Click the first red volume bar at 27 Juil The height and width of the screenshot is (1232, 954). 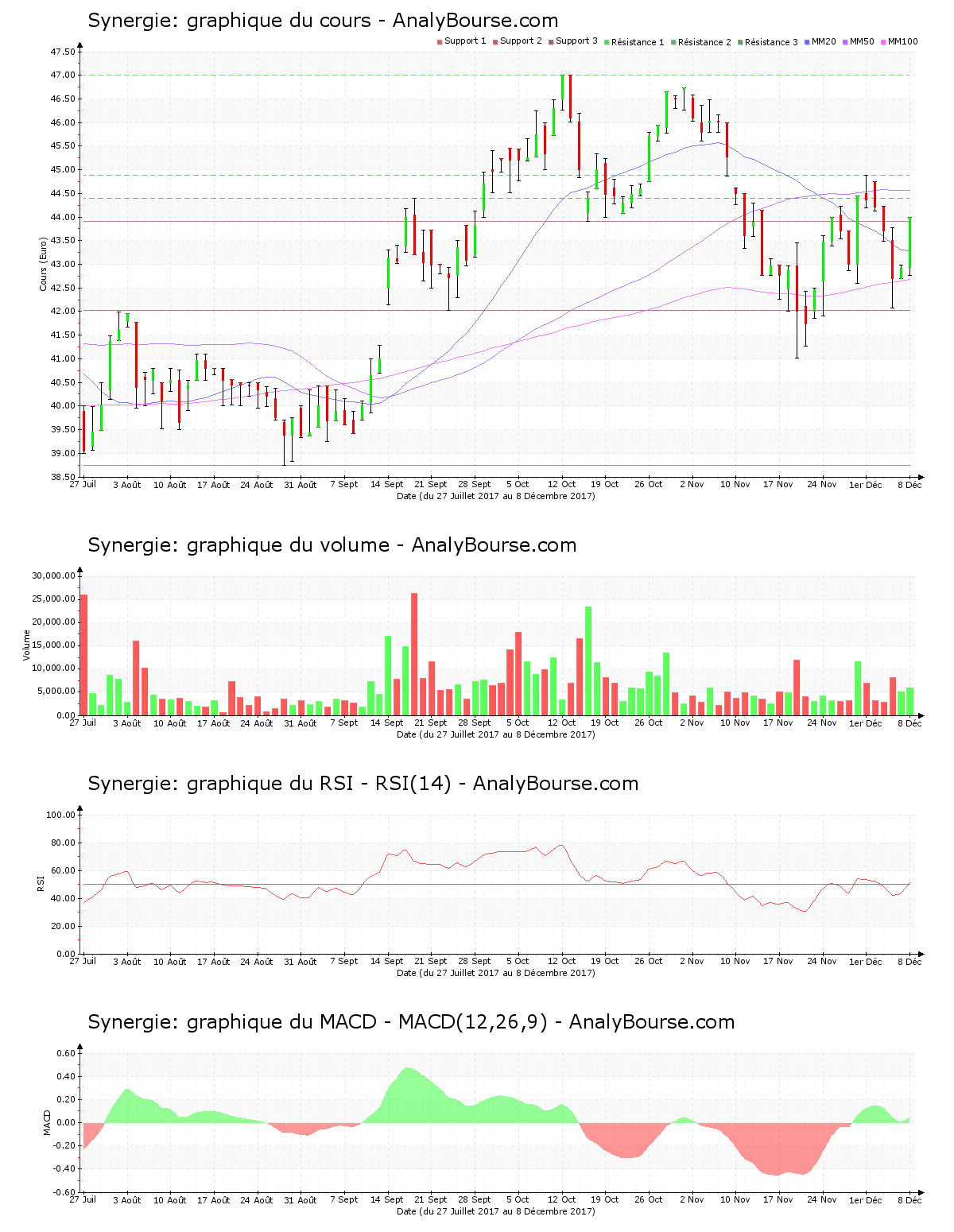coord(83,655)
